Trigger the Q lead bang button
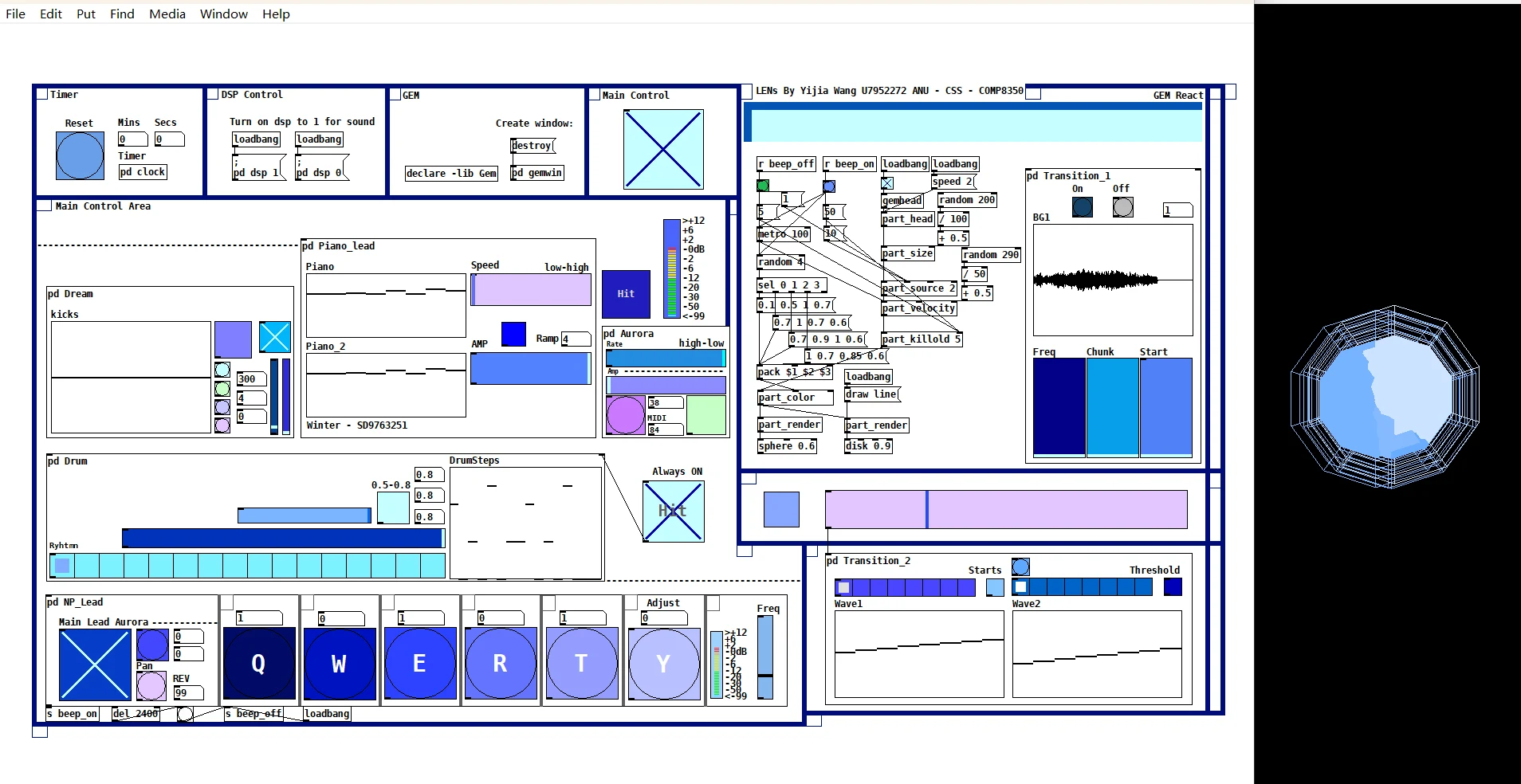Image resolution: width=1521 pixels, height=784 pixels. pos(259,664)
